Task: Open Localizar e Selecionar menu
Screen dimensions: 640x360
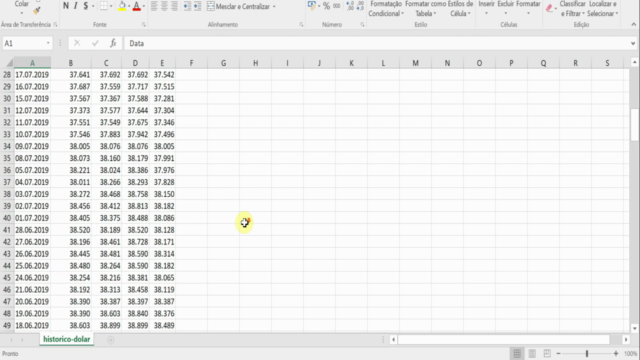Action: [x=603, y=9]
